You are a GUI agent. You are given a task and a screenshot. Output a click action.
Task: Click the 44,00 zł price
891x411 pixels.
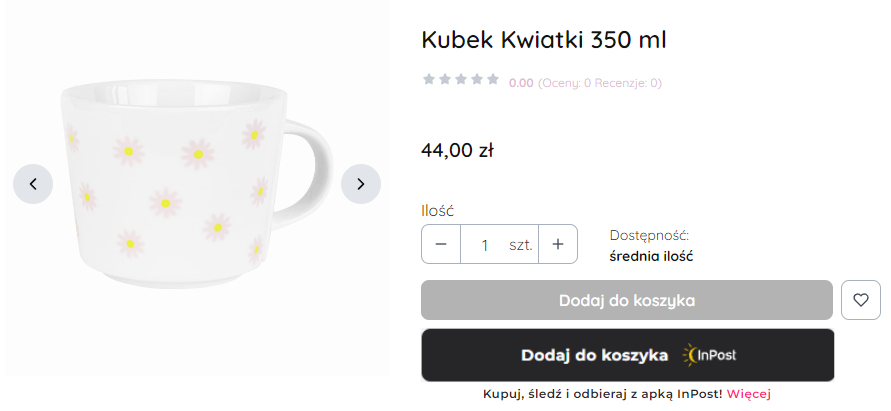click(458, 151)
